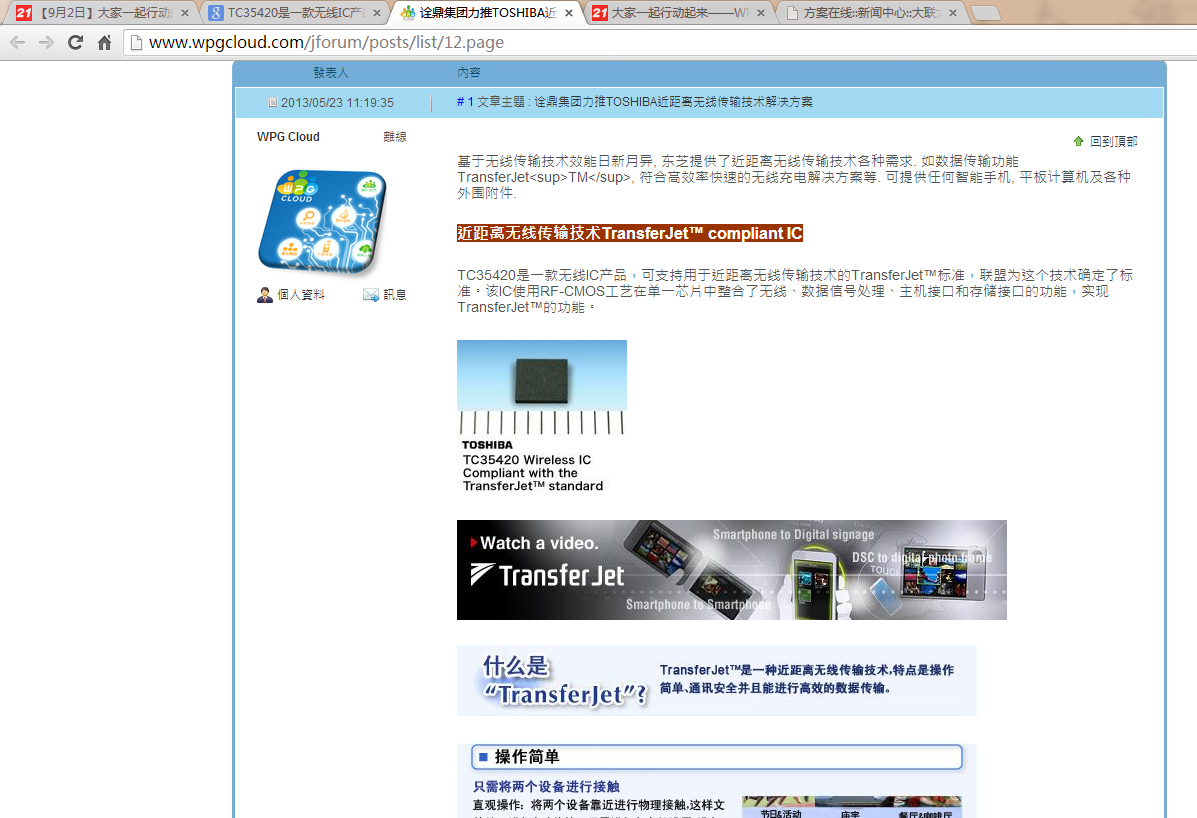1197x818 pixels.
Task: Click the person profile icon
Action: point(265,295)
